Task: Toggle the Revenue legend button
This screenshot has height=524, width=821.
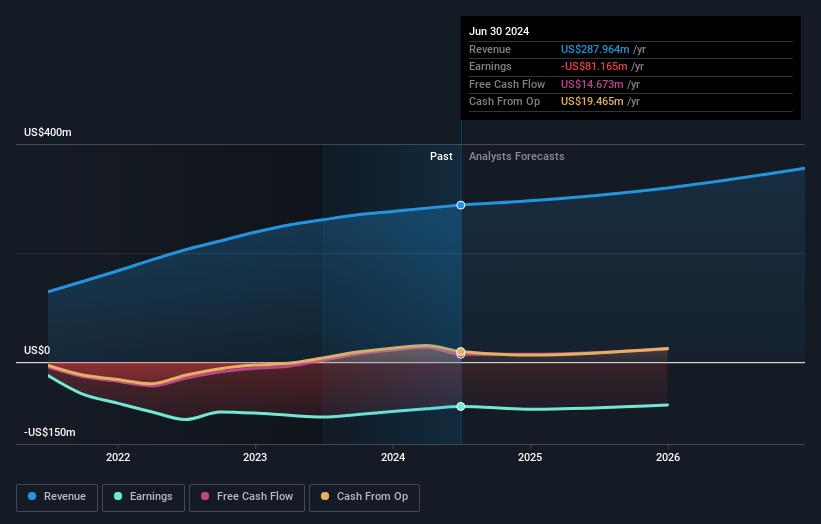Action: click(x=57, y=497)
